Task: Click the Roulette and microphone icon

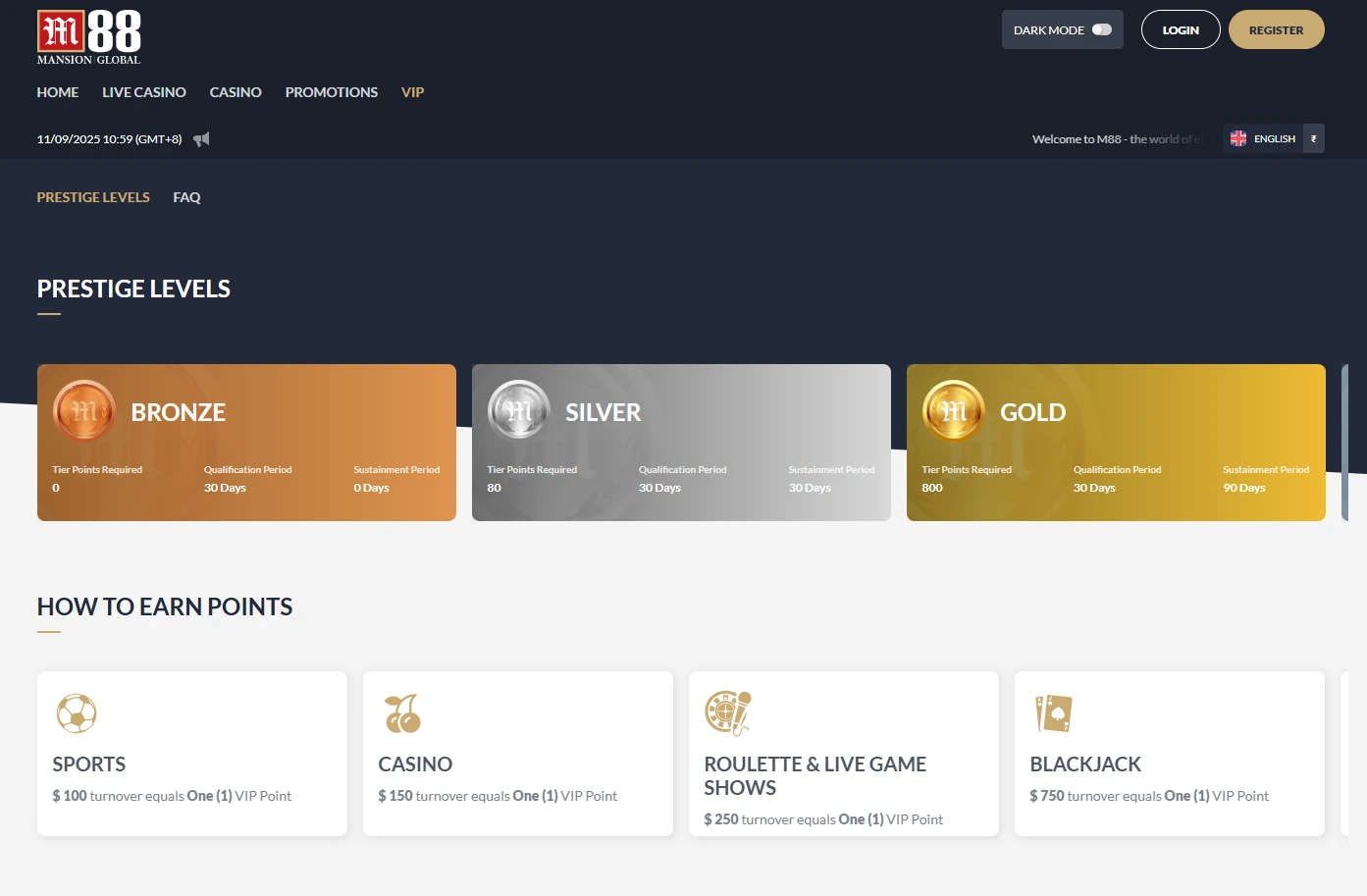Action: tap(727, 713)
